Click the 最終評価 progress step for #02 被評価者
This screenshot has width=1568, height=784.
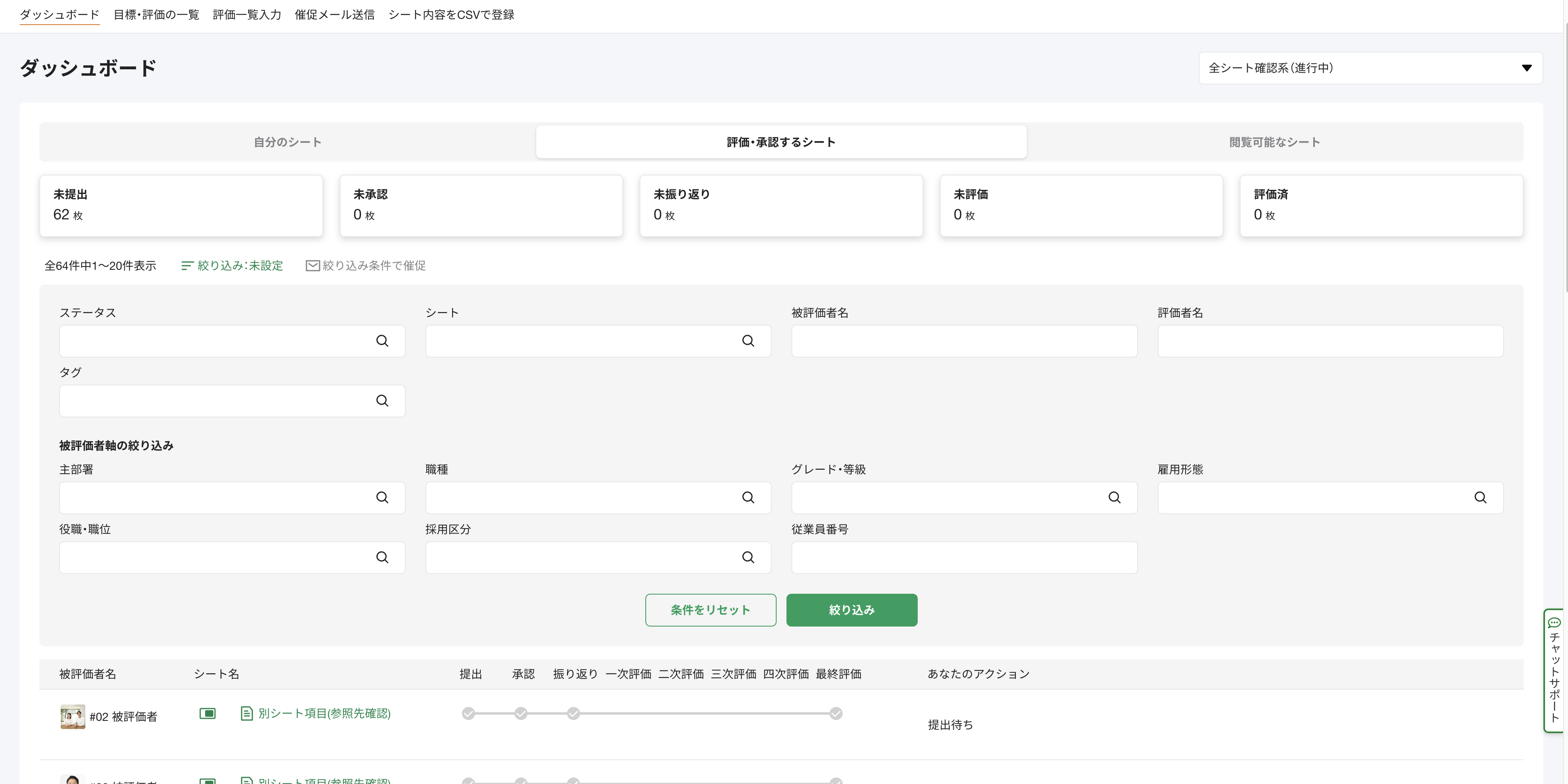[x=836, y=713]
